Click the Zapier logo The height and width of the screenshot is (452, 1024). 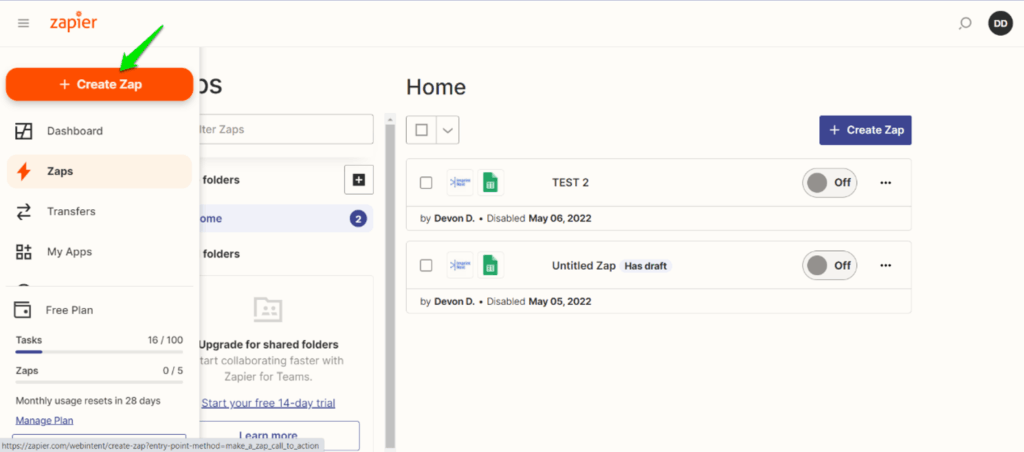click(x=73, y=22)
